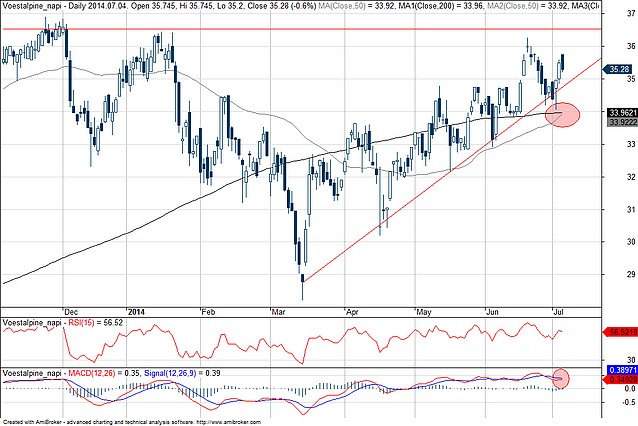This screenshot has width=638, height=426.
Task: Click the 32 price axis label
Action: (x=631, y=177)
